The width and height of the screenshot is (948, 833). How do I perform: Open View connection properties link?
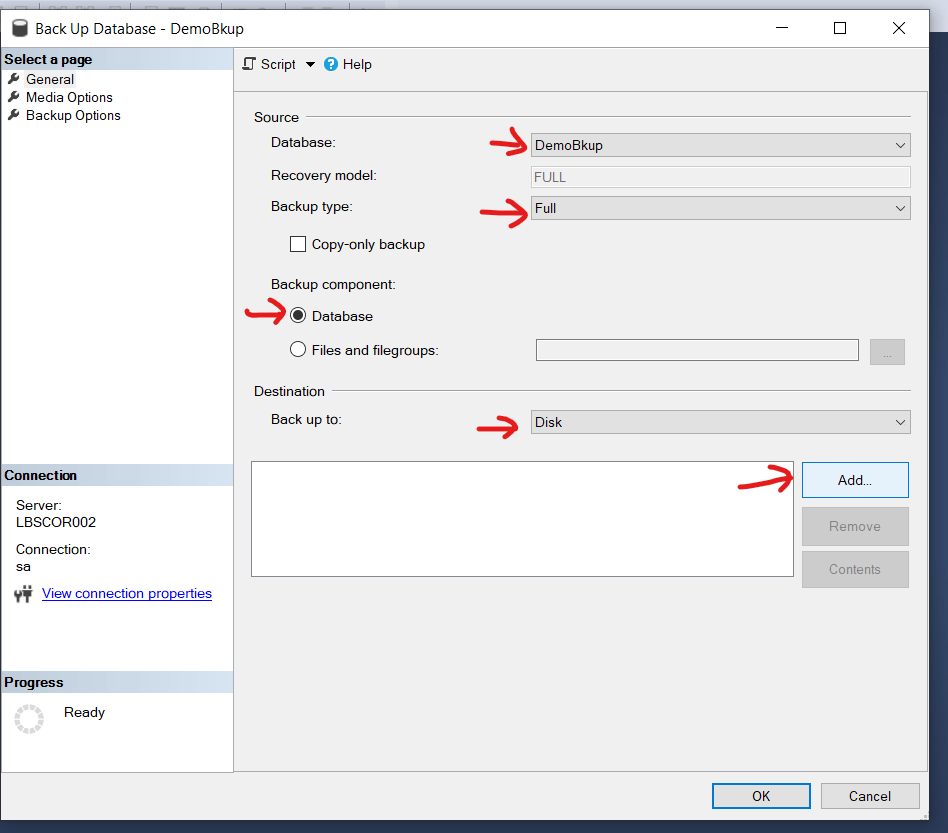point(127,593)
